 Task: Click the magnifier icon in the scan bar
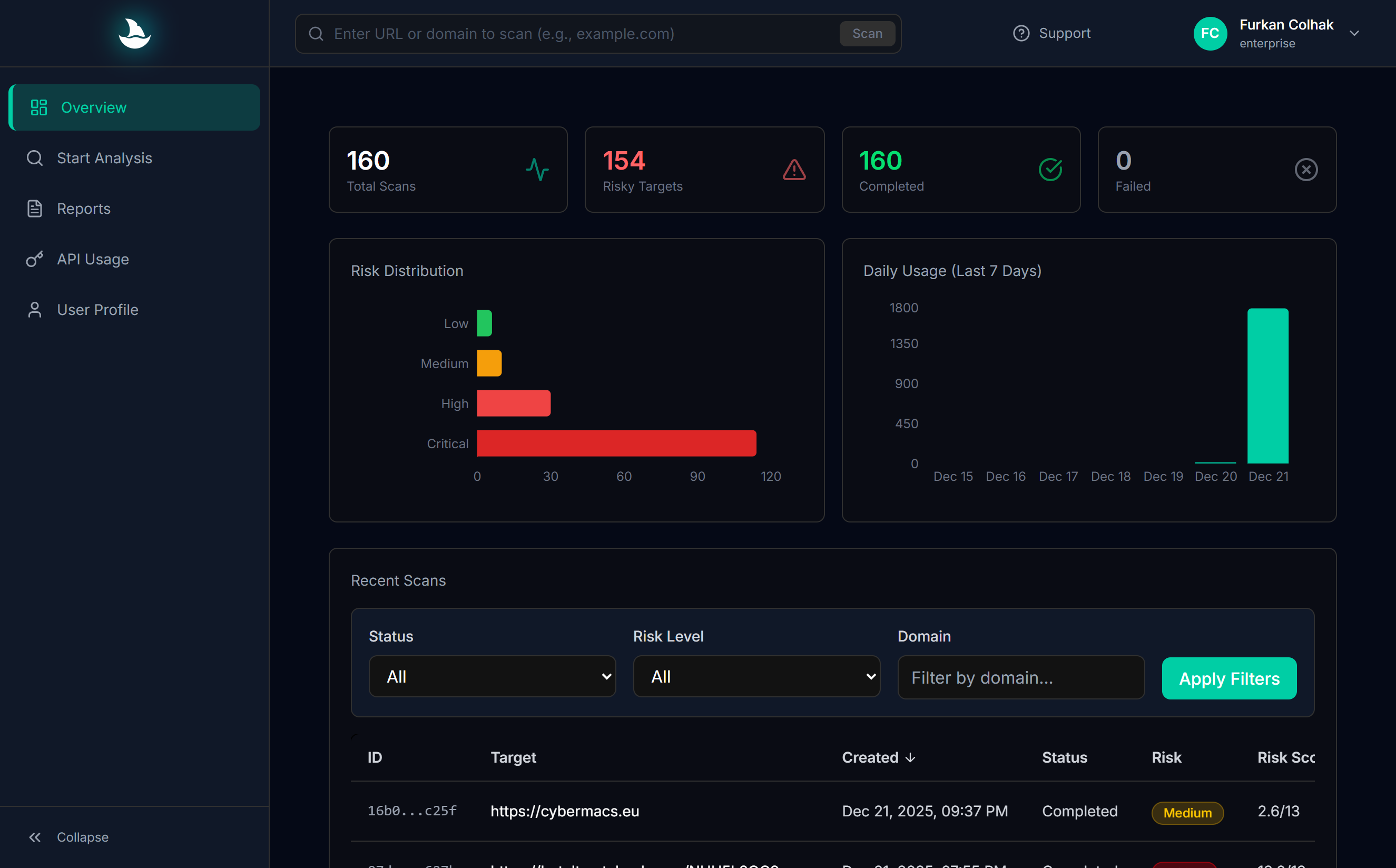(x=316, y=33)
